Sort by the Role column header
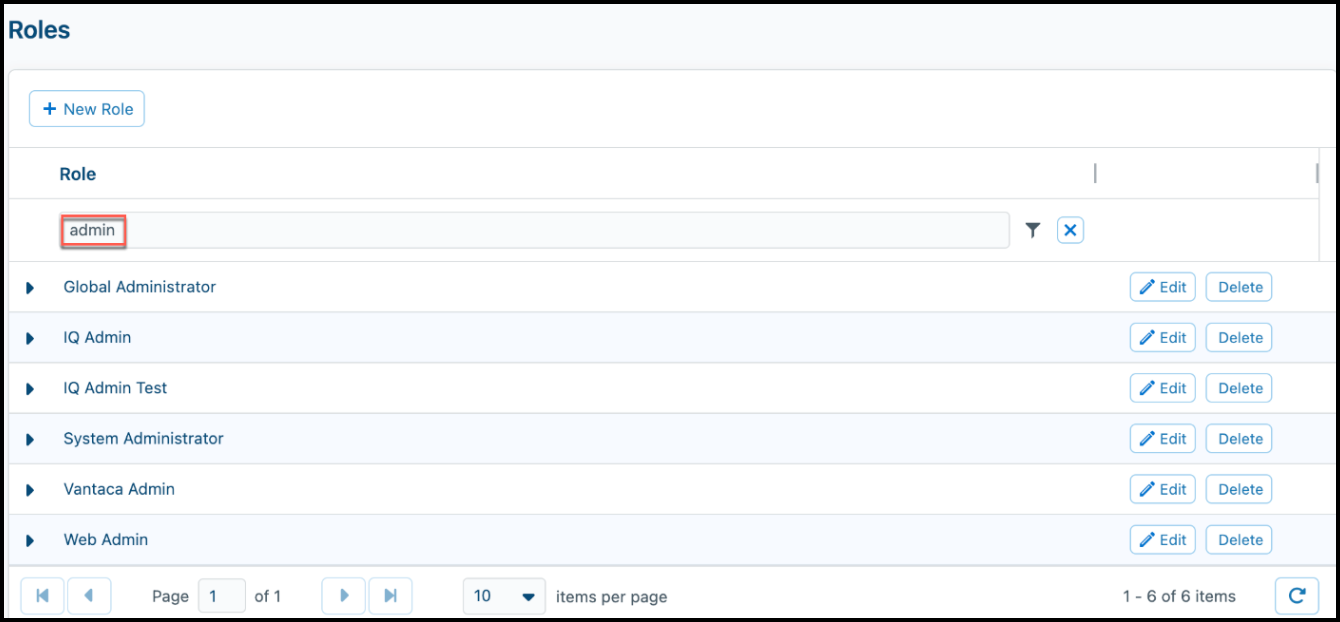The image size is (1340, 622). pyautogui.click(x=78, y=174)
